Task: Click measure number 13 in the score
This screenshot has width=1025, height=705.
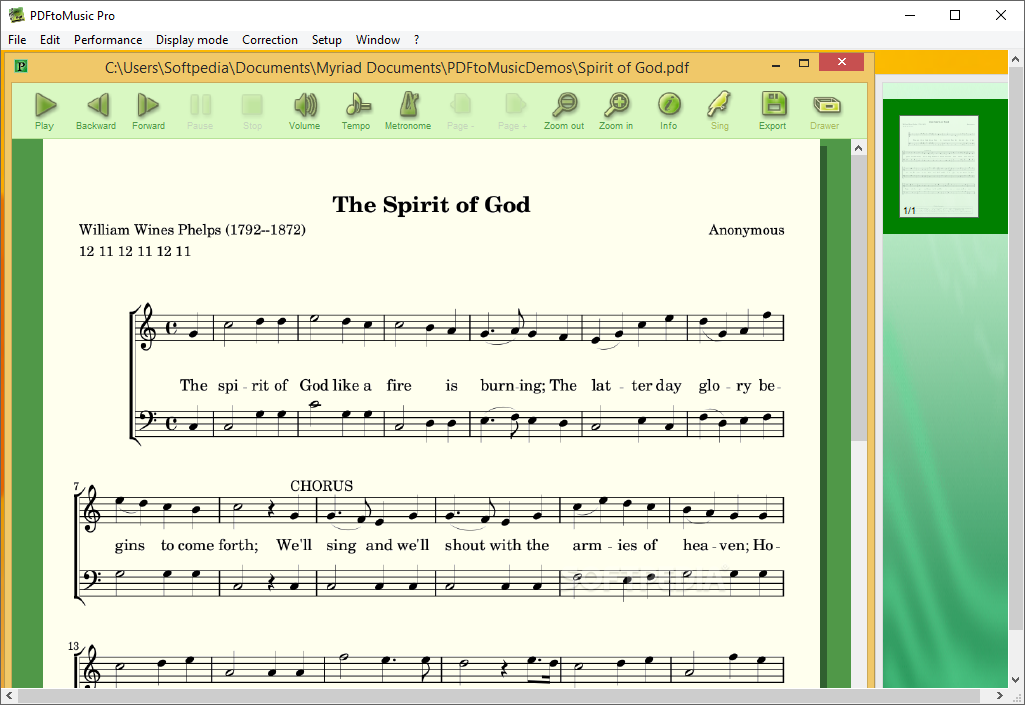Action: coord(73,646)
